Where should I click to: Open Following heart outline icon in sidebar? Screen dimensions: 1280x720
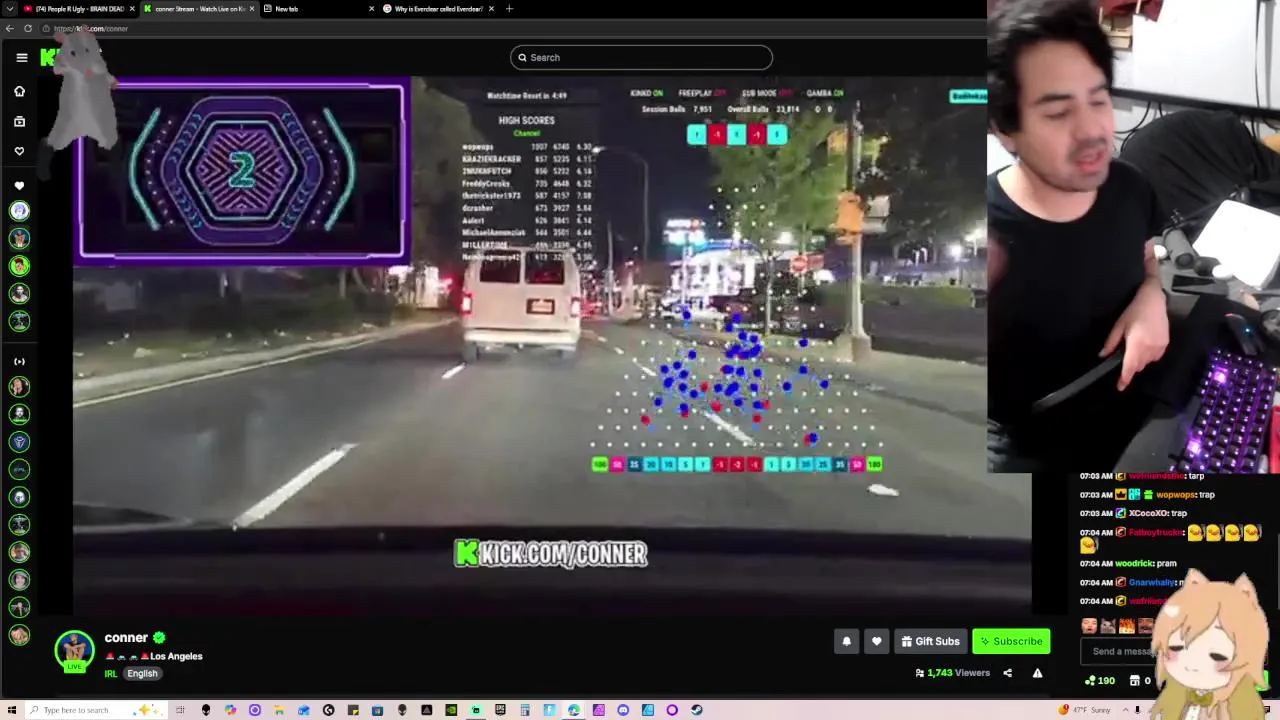19,151
